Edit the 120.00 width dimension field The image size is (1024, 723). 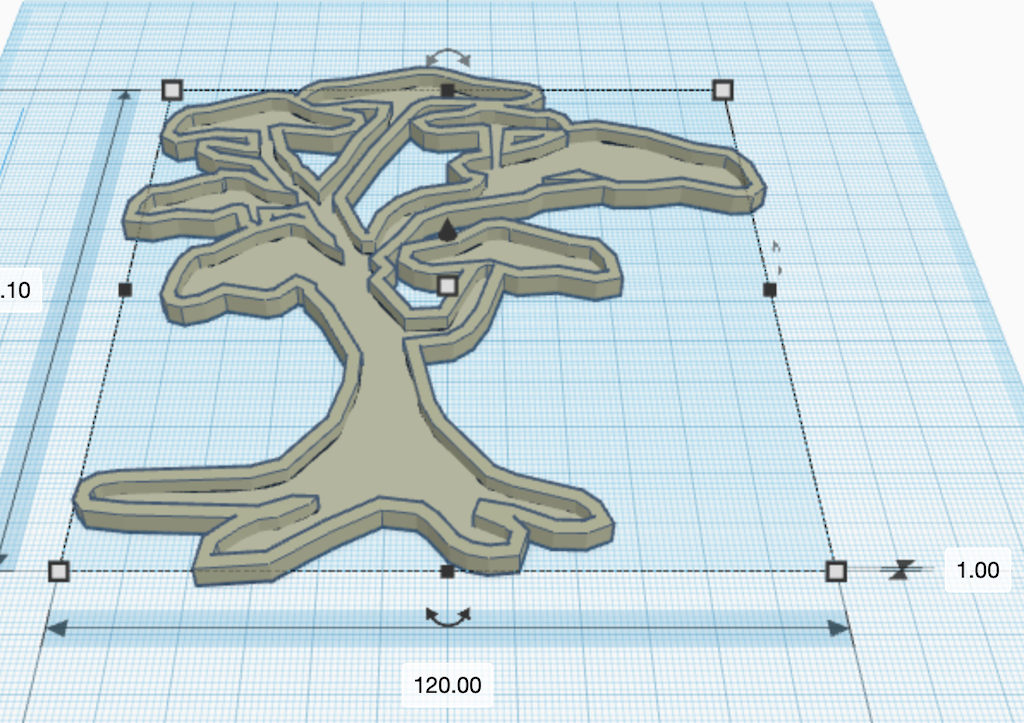(x=447, y=685)
